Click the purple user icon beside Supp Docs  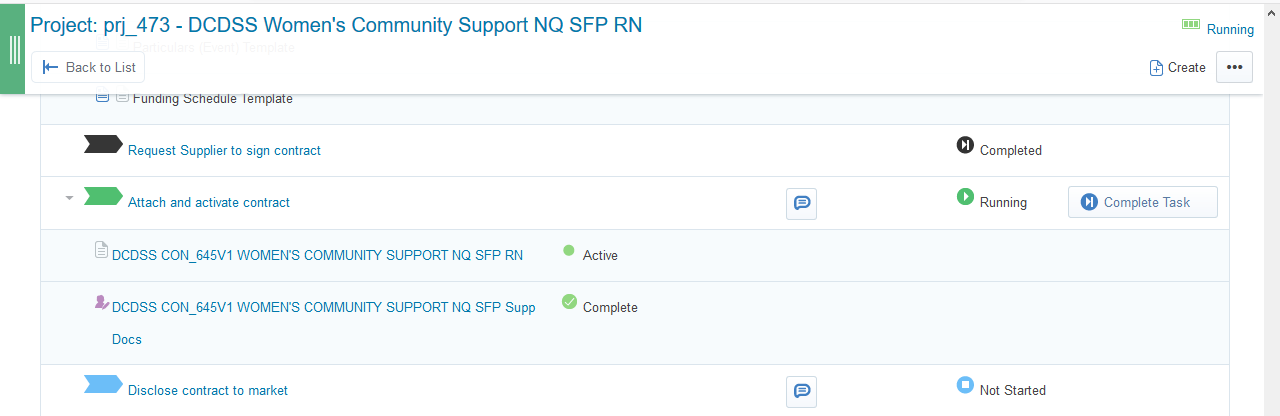pyautogui.click(x=101, y=302)
